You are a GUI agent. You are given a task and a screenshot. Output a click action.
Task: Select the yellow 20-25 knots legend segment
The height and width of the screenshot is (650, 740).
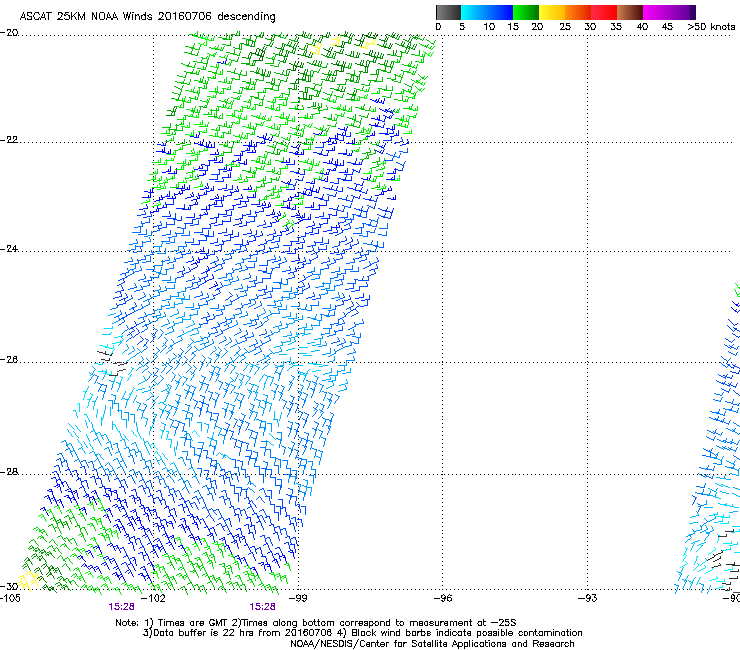pyautogui.click(x=552, y=12)
